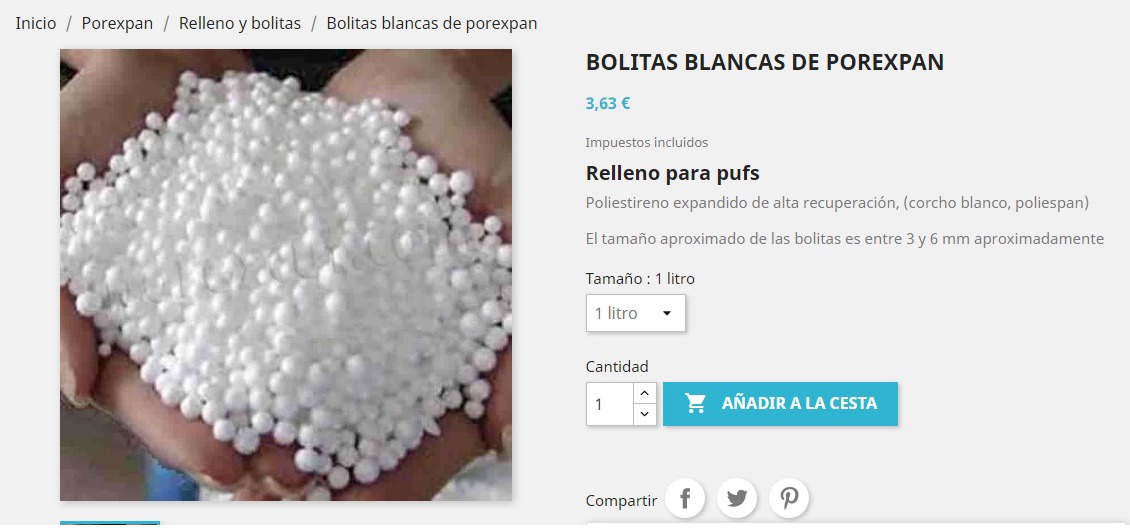Viewport: 1130px width, 528px height.
Task: Click the Relleno para pufs heading
Action: 672,174
